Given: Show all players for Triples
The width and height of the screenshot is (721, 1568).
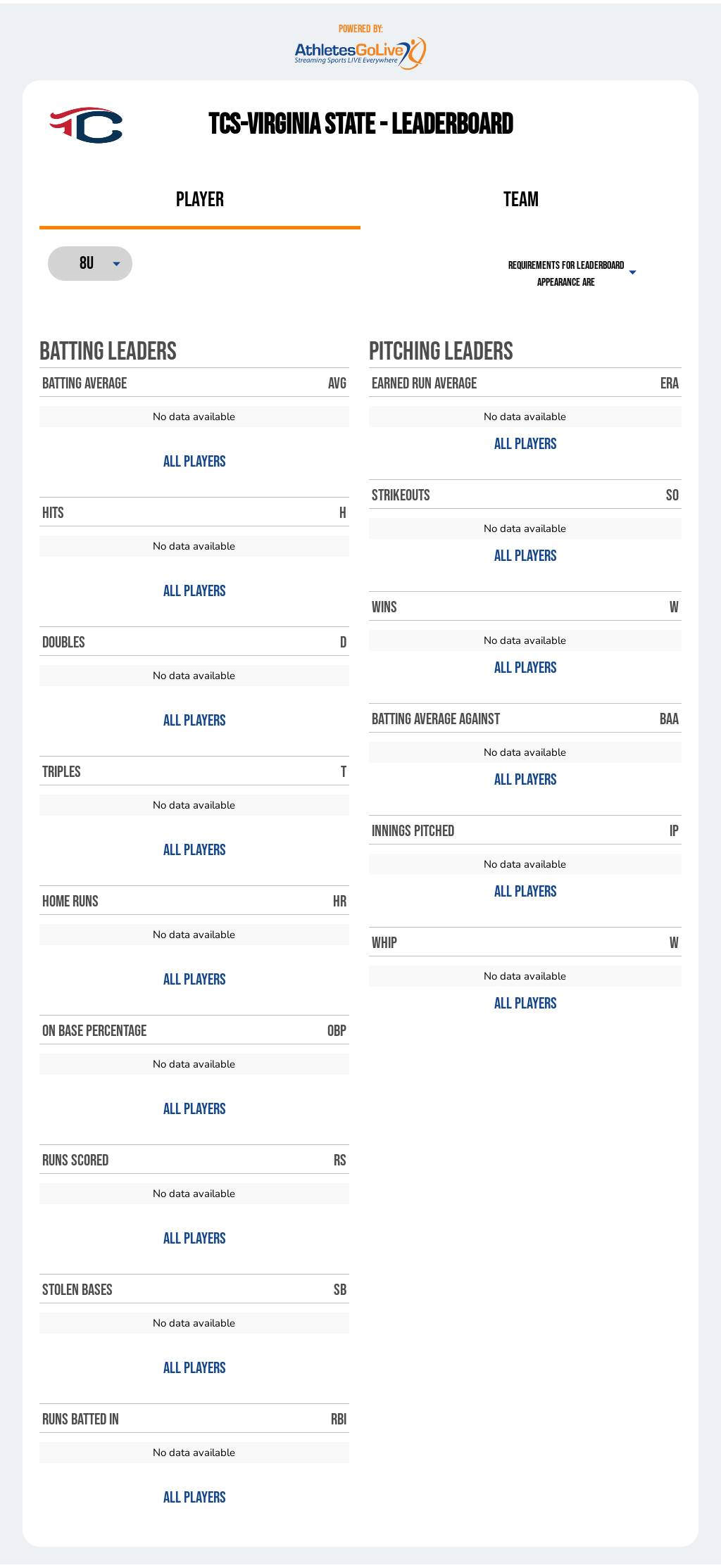Looking at the screenshot, I should click(194, 850).
